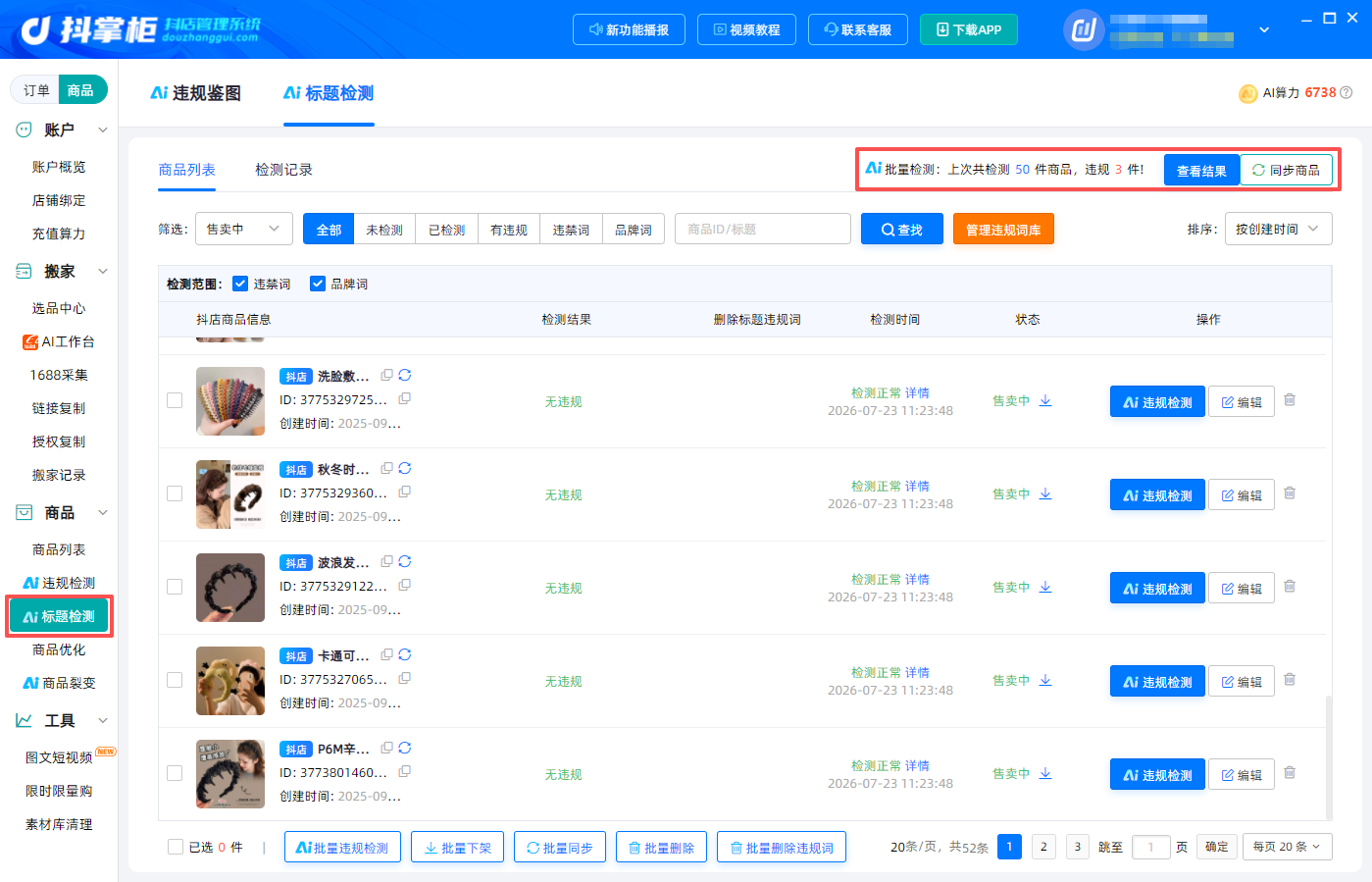Screen dimensions: 1372x882
Task: Open the 售卖中 filter dropdown
Action: 244,229
